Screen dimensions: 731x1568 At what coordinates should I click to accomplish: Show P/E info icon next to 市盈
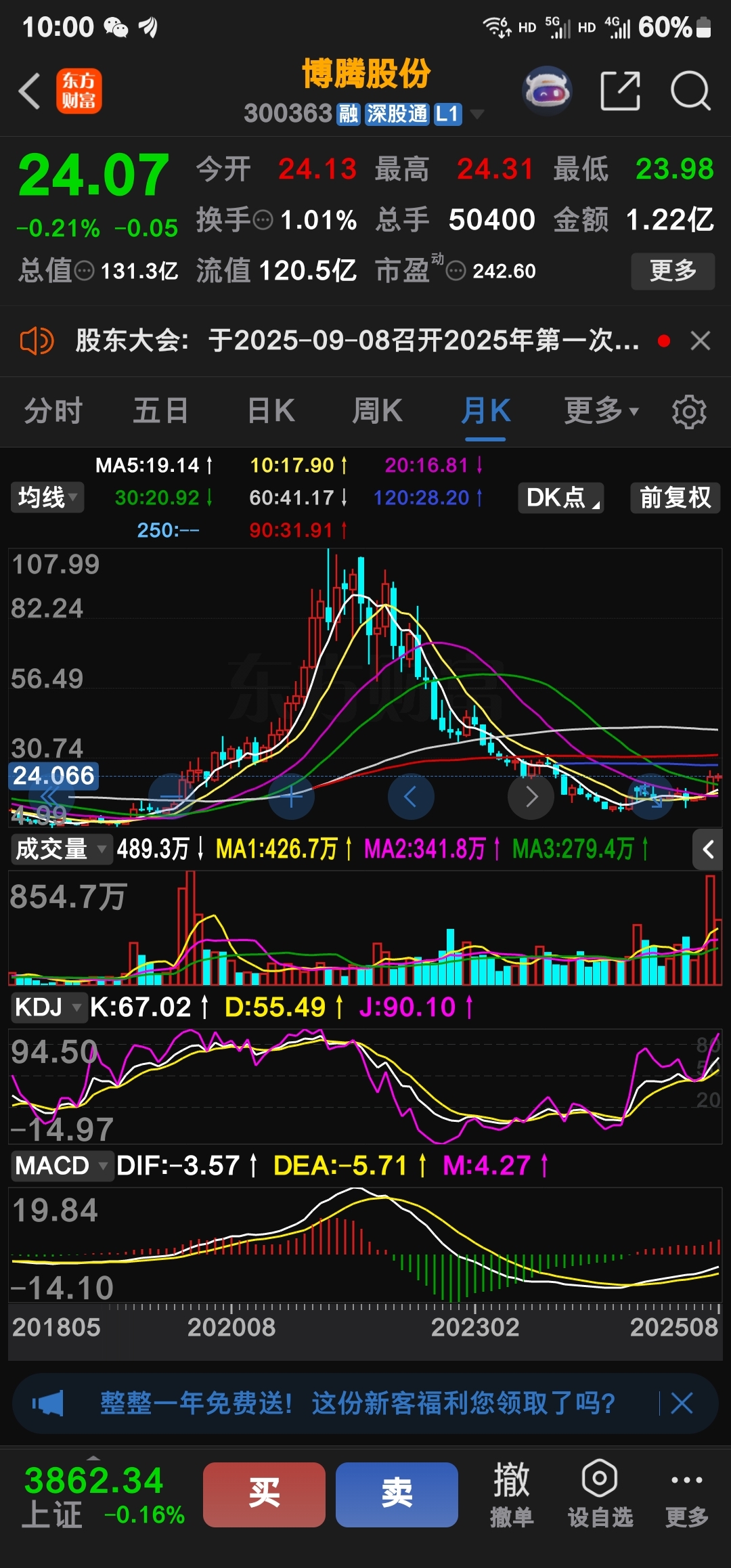[456, 271]
